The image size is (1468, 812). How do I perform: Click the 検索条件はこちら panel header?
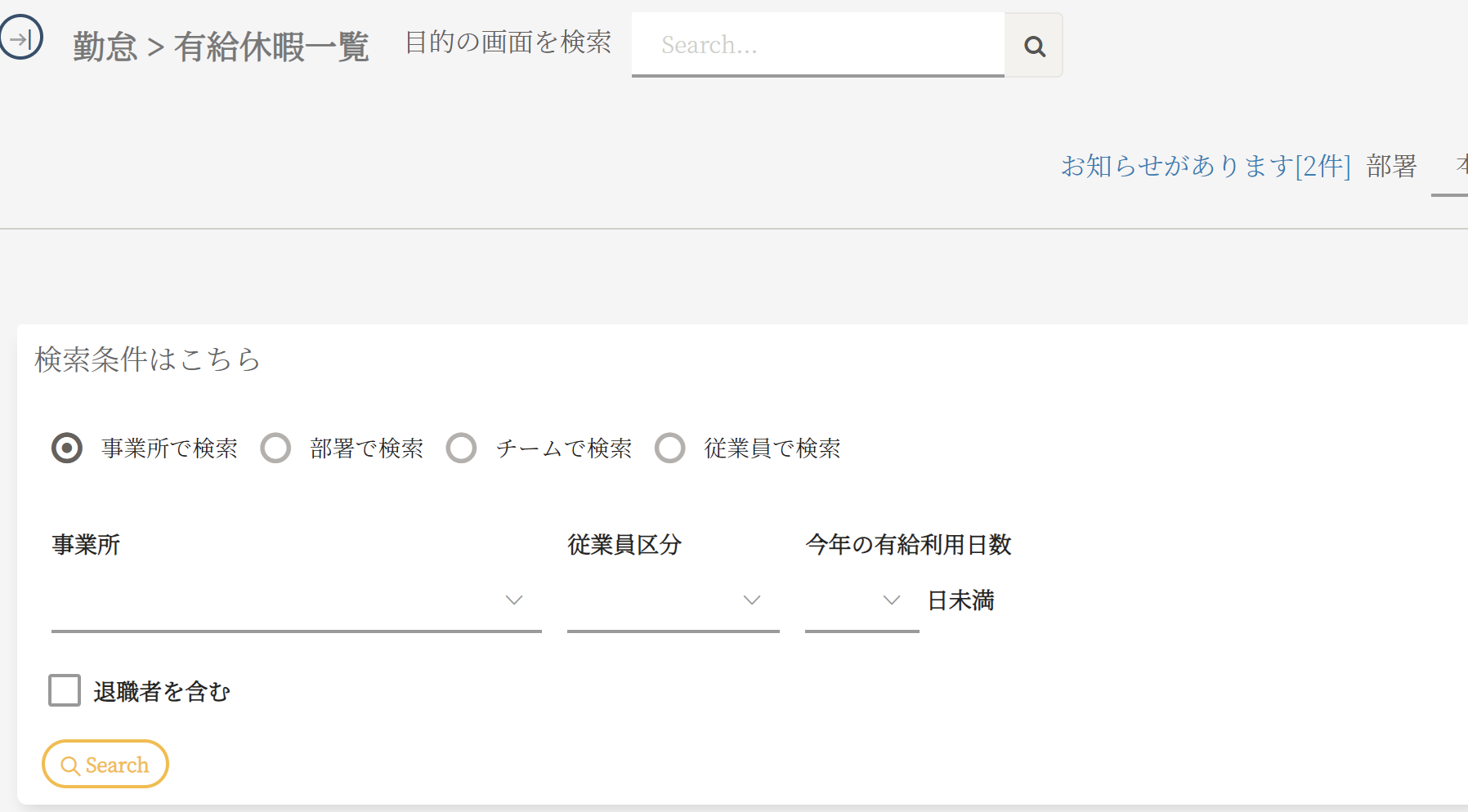pos(147,359)
